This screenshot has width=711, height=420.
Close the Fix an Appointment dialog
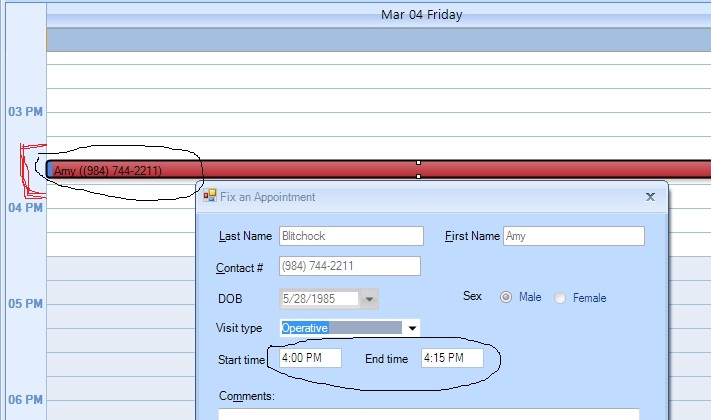click(650, 197)
